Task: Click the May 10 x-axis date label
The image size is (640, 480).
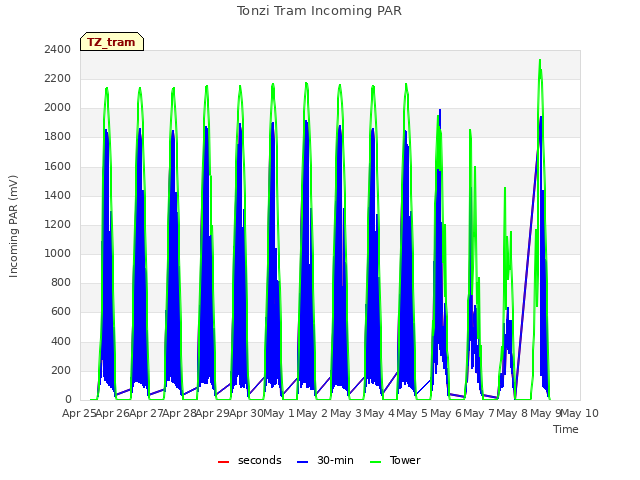Action: pyautogui.click(x=580, y=413)
